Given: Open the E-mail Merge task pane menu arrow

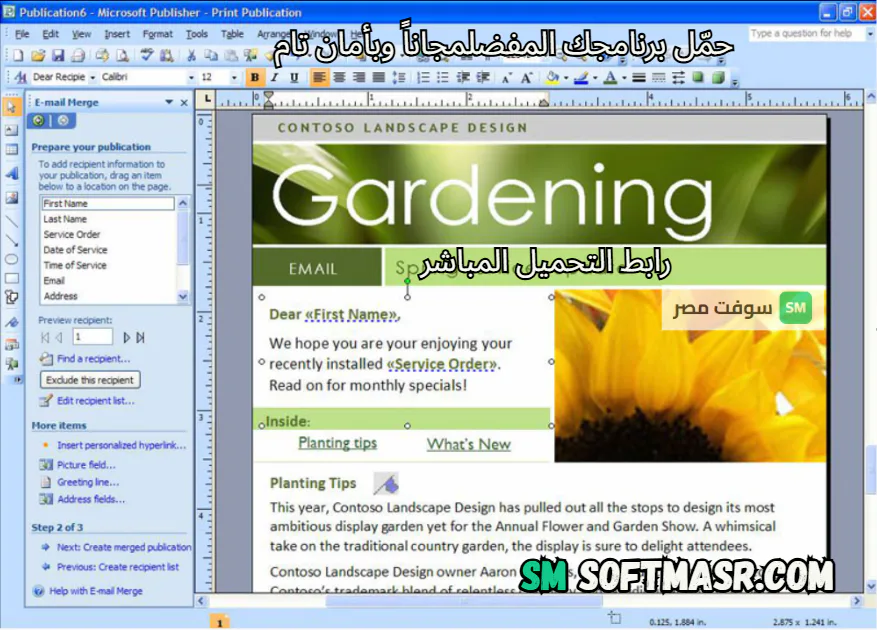Looking at the screenshot, I should pyautogui.click(x=169, y=102).
